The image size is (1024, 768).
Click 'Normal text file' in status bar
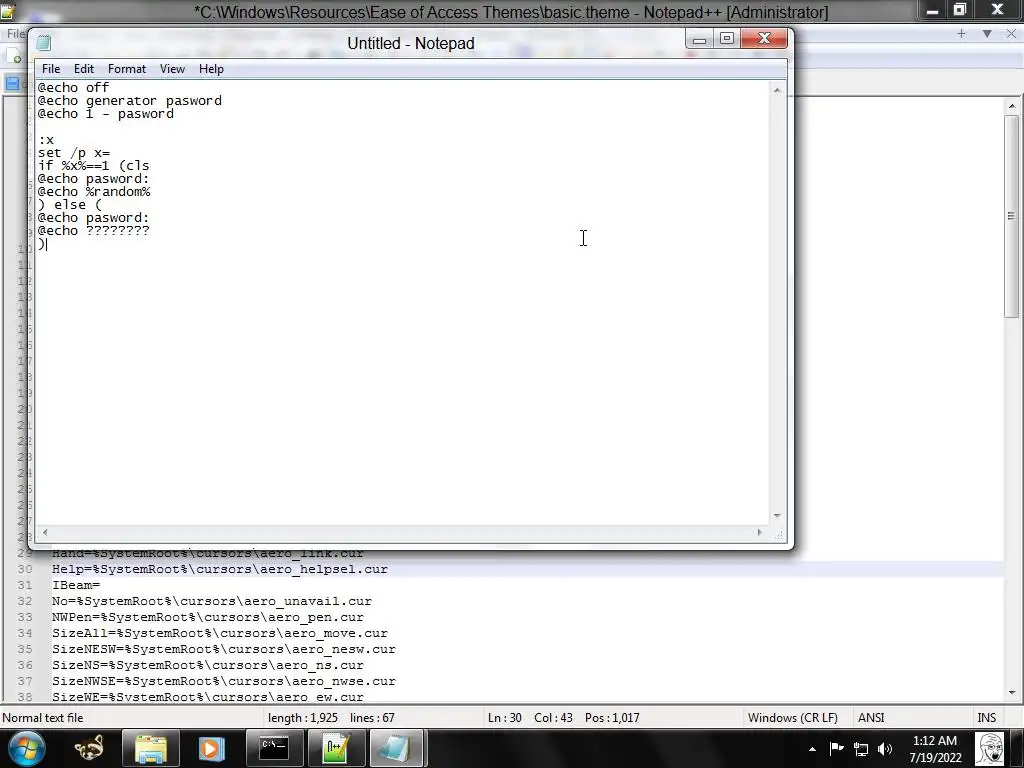point(42,718)
